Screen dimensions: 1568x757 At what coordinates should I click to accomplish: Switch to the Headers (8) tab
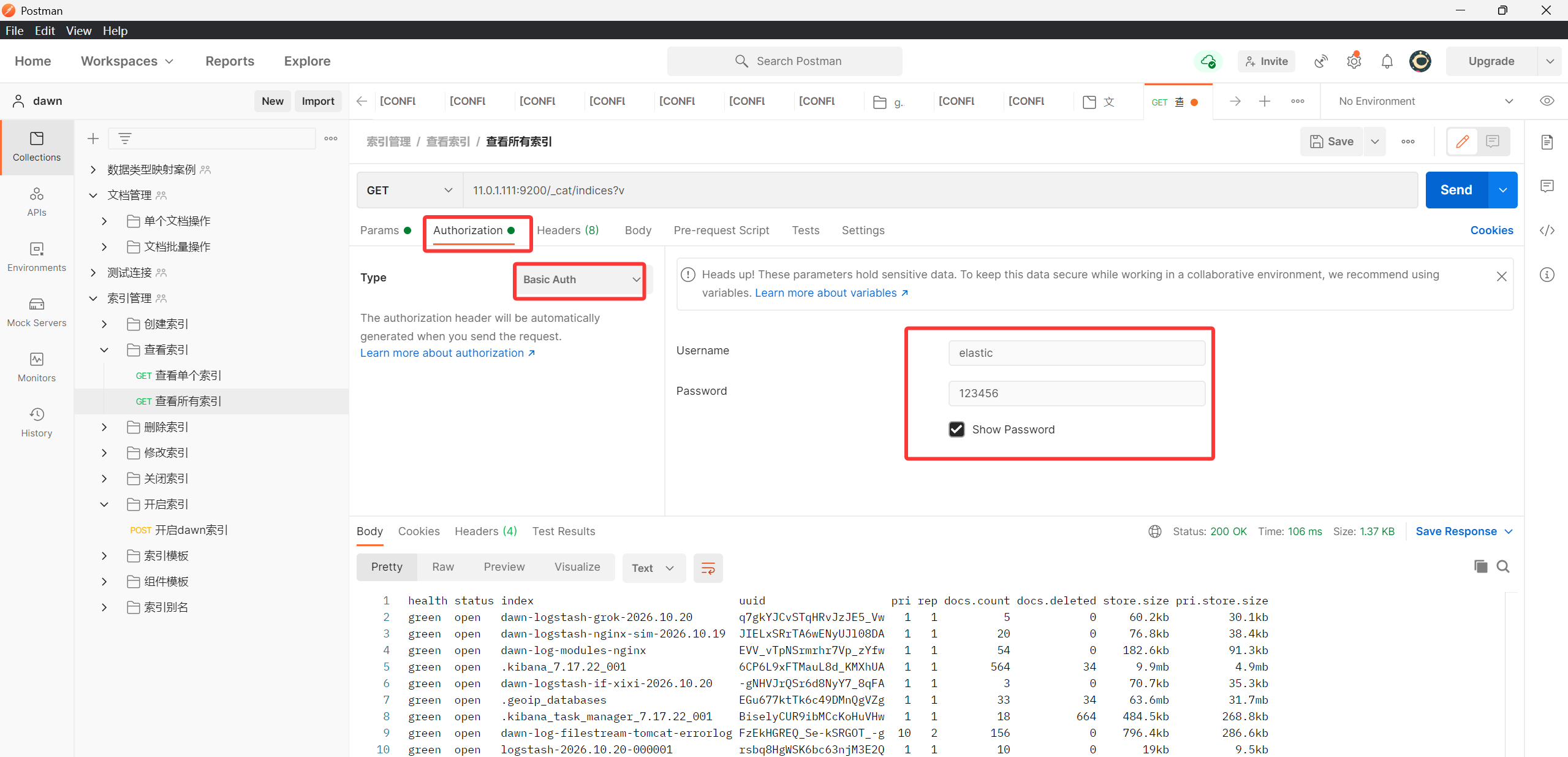567,230
